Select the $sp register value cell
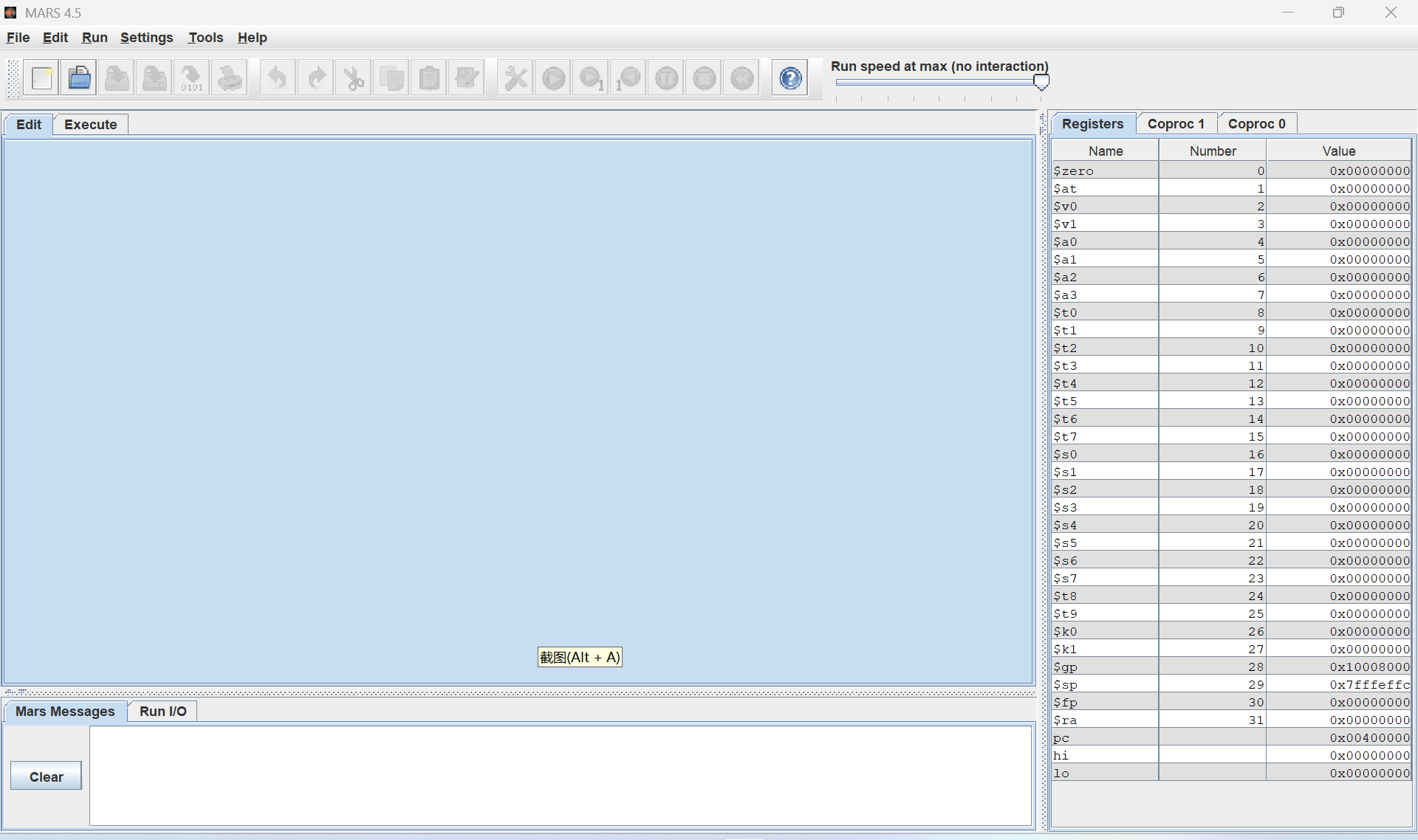Screen dimensions: 1418x840 1338,685
